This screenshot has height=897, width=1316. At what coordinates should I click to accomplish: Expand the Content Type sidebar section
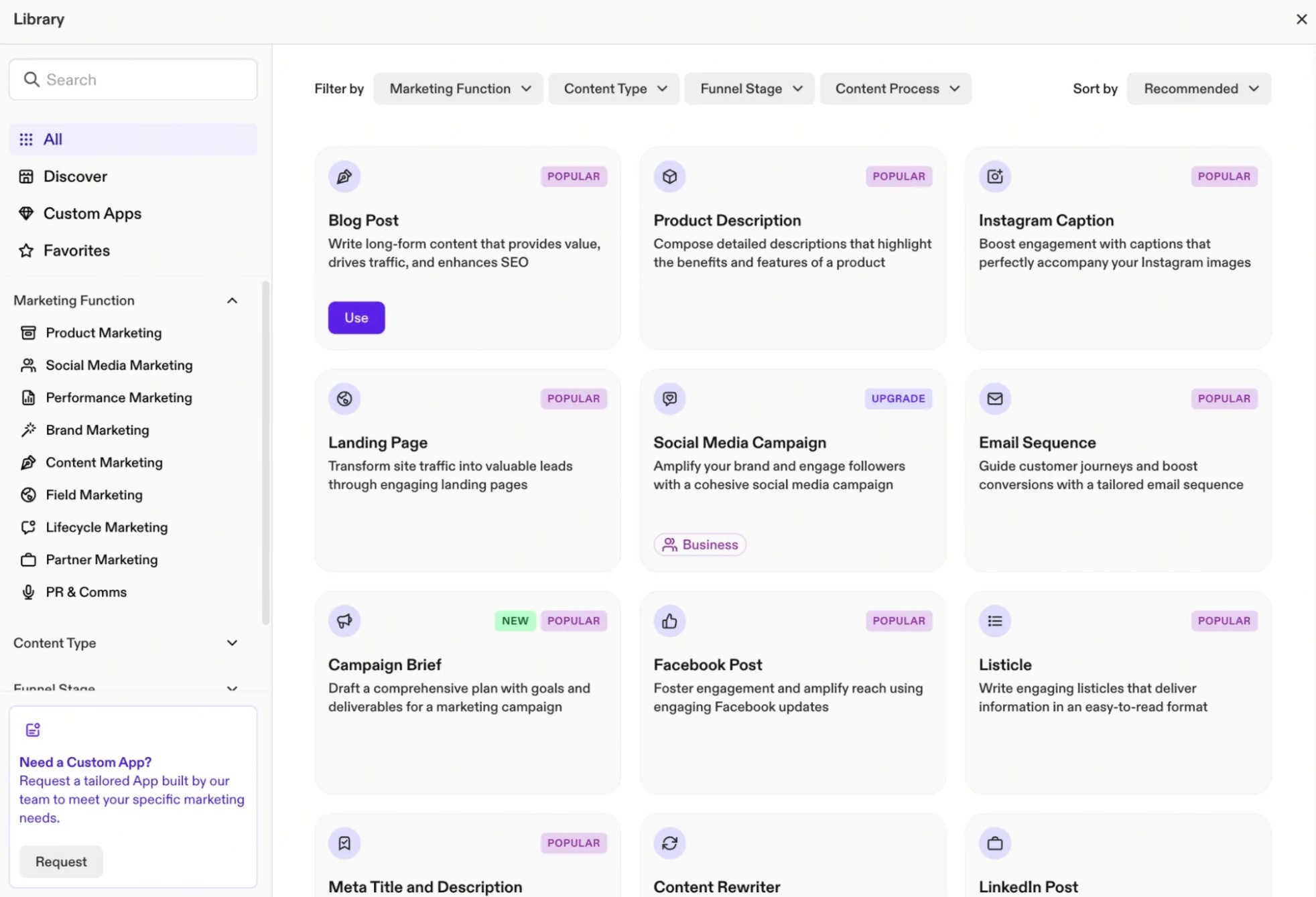tap(232, 643)
